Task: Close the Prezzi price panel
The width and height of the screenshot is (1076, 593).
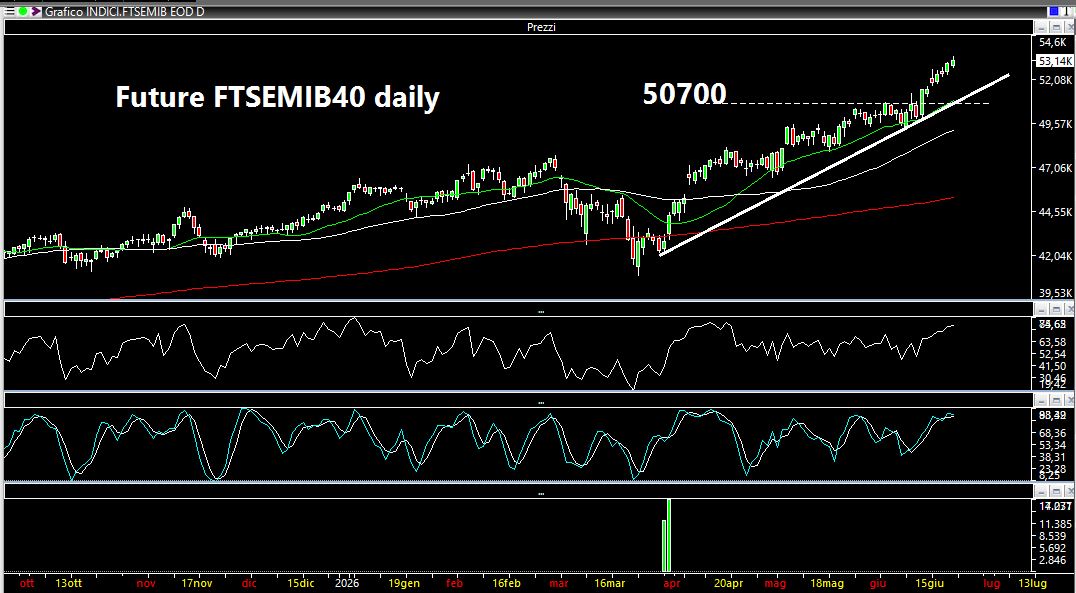Action: point(1068,27)
